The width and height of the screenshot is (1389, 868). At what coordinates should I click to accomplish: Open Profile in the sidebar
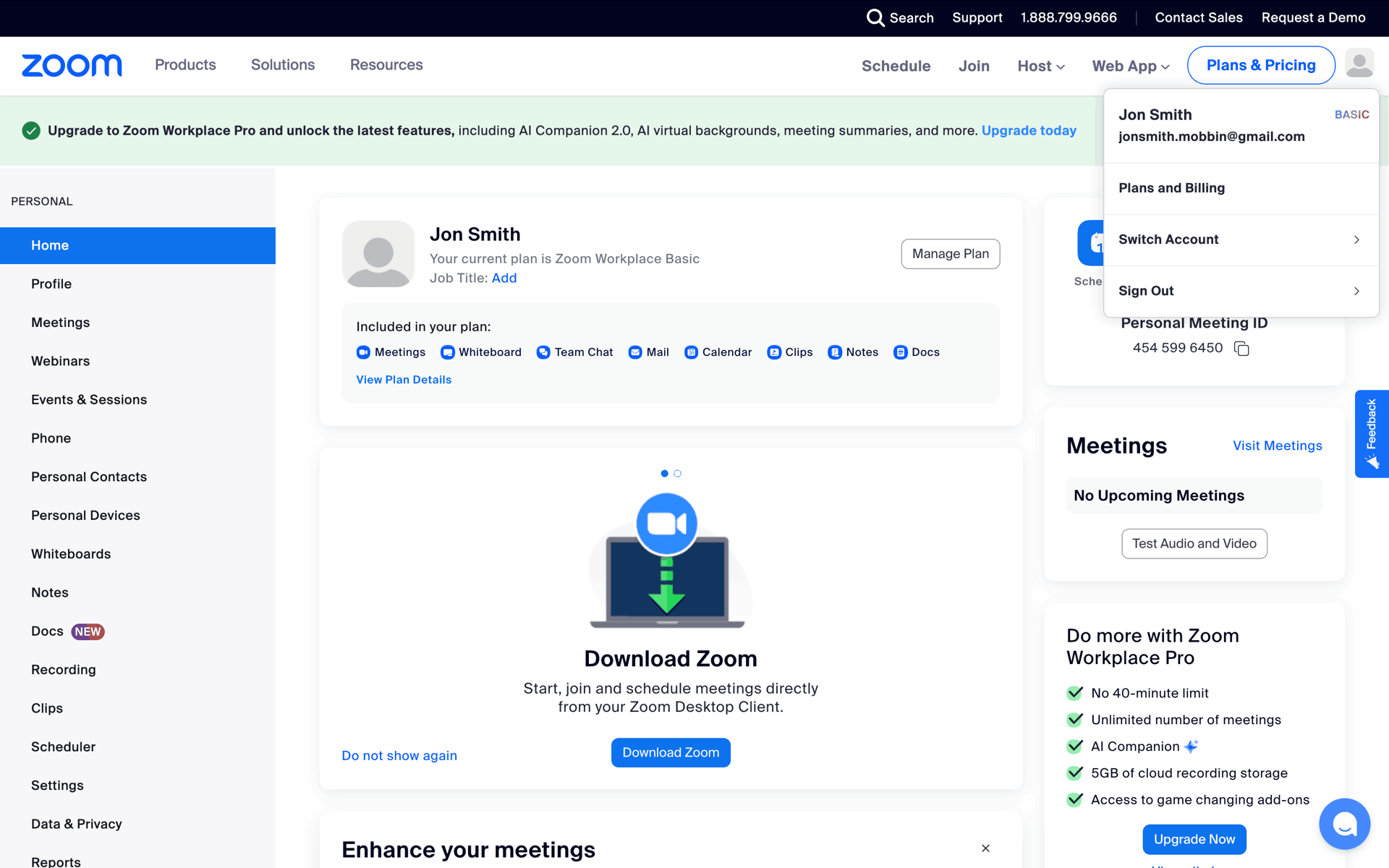point(137,284)
